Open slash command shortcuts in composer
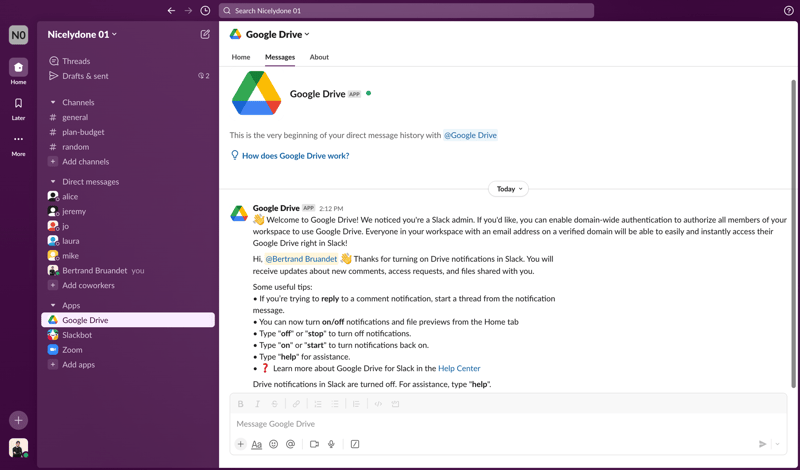This screenshot has height=470, width=800. pyautogui.click(x=355, y=444)
